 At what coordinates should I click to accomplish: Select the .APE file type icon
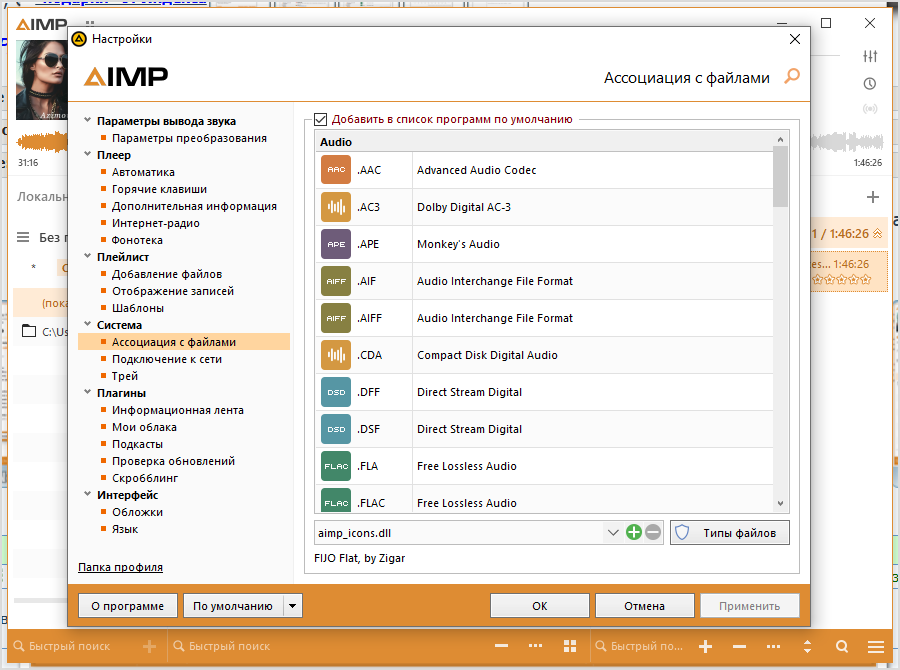(x=336, y=244)
